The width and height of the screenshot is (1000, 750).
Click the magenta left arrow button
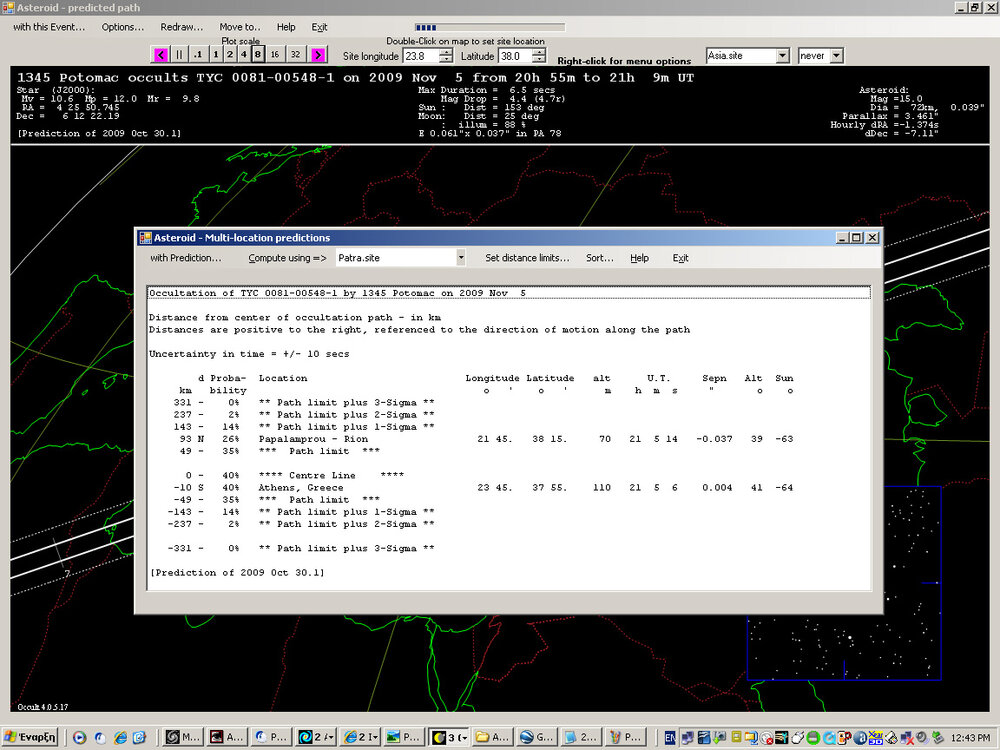161,54
